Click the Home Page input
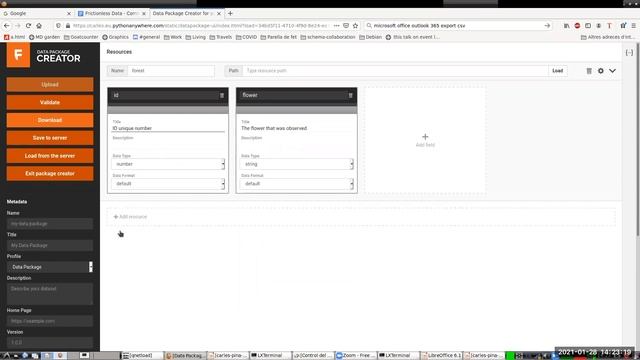 [50, 321]
